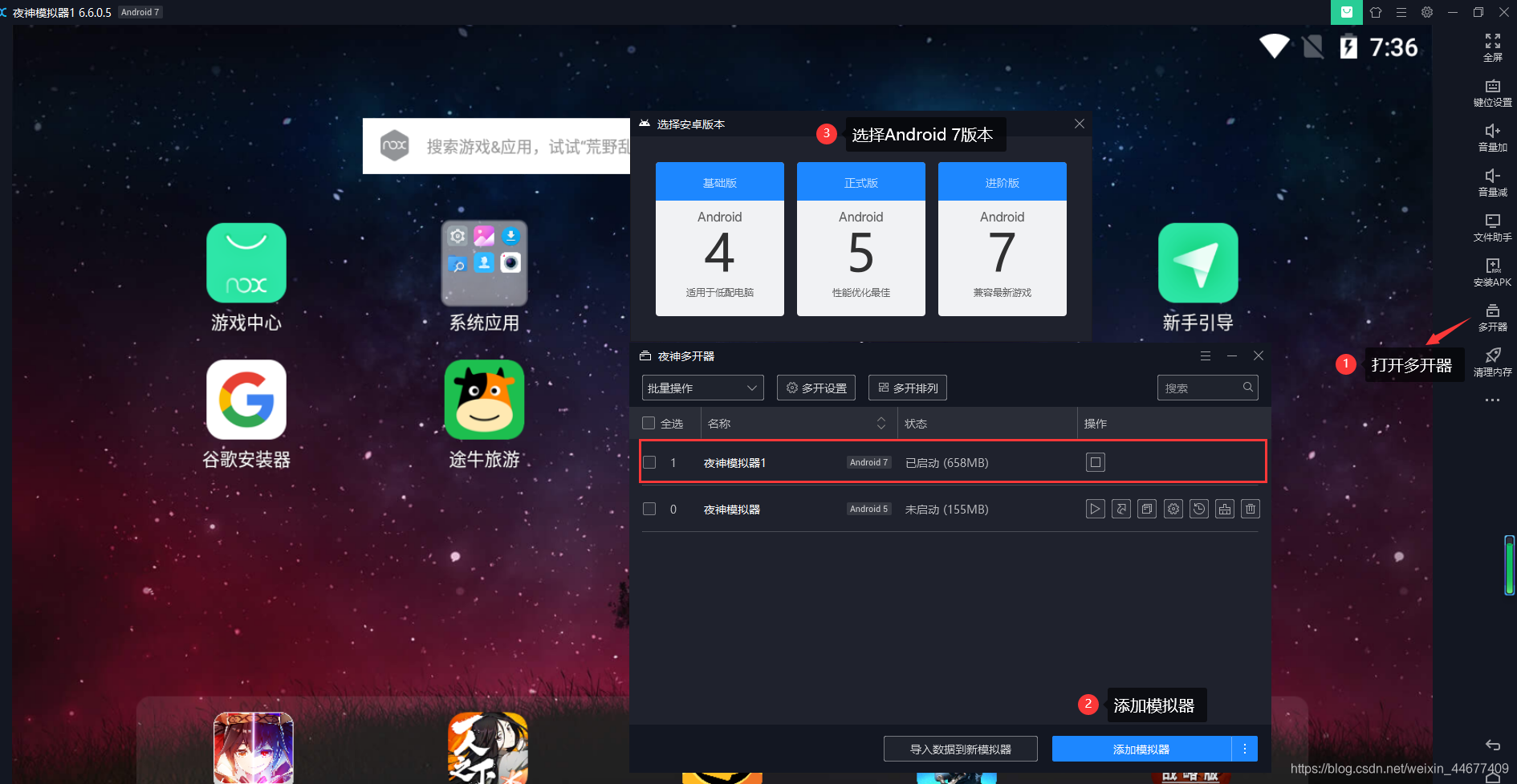
Task: Click the Wi-Fi icon in the Android status bar
Action: [1275, 47]
